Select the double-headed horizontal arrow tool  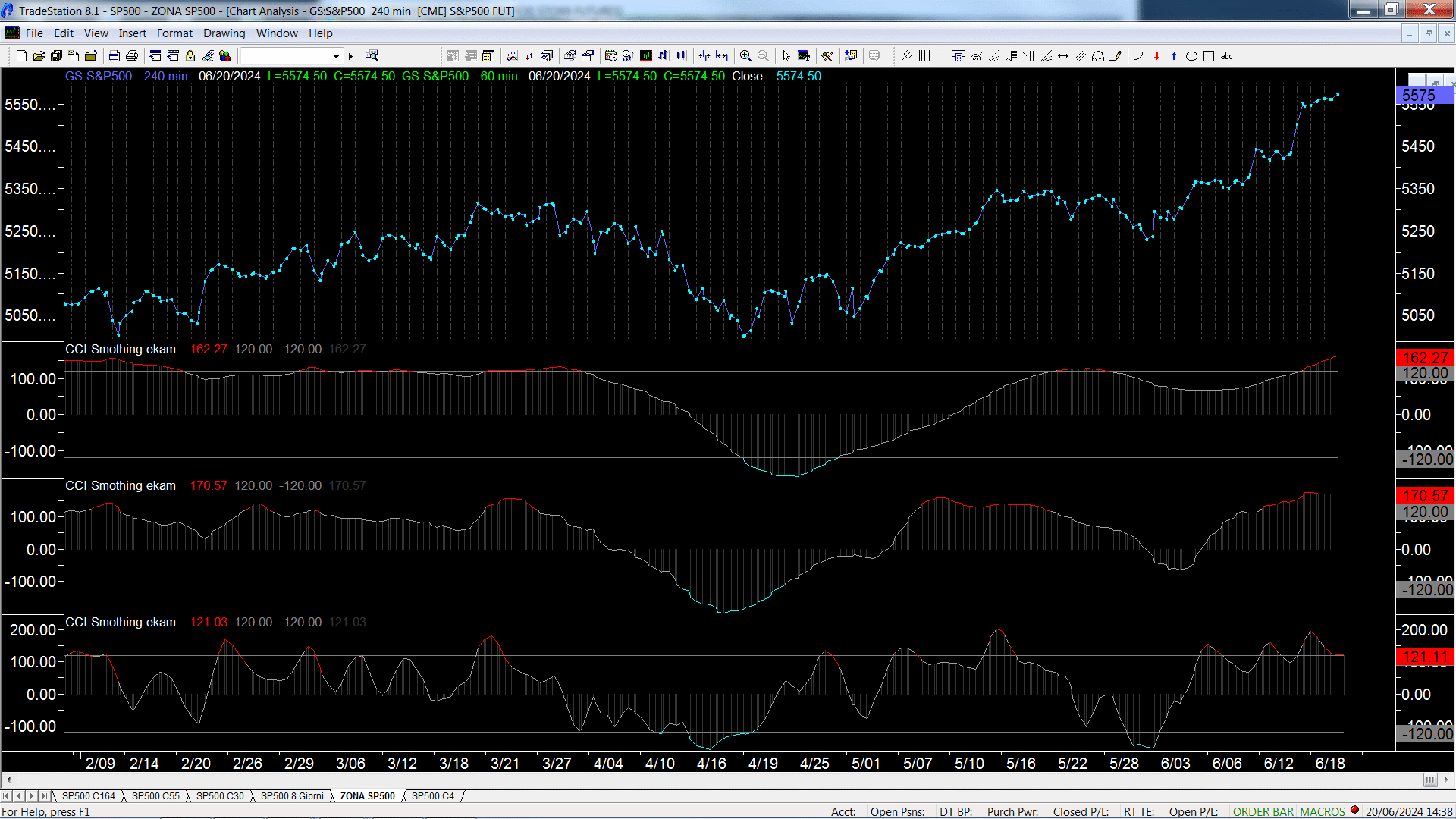[1063, 56]
